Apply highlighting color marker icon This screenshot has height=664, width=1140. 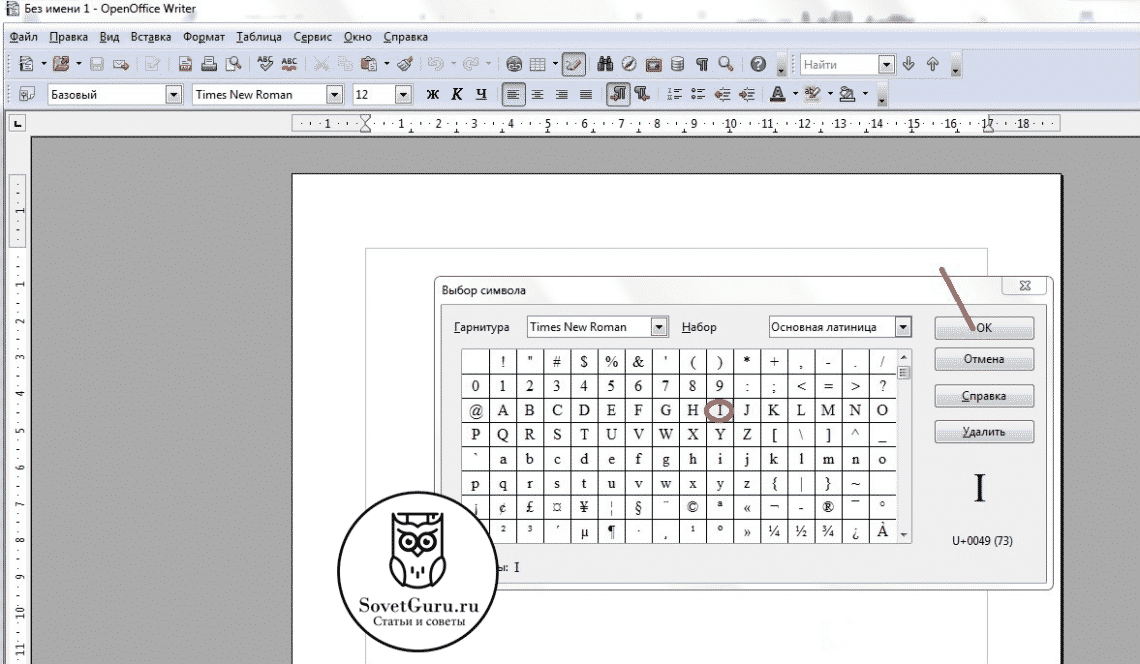pyautogui.click(x=812, y=95)
